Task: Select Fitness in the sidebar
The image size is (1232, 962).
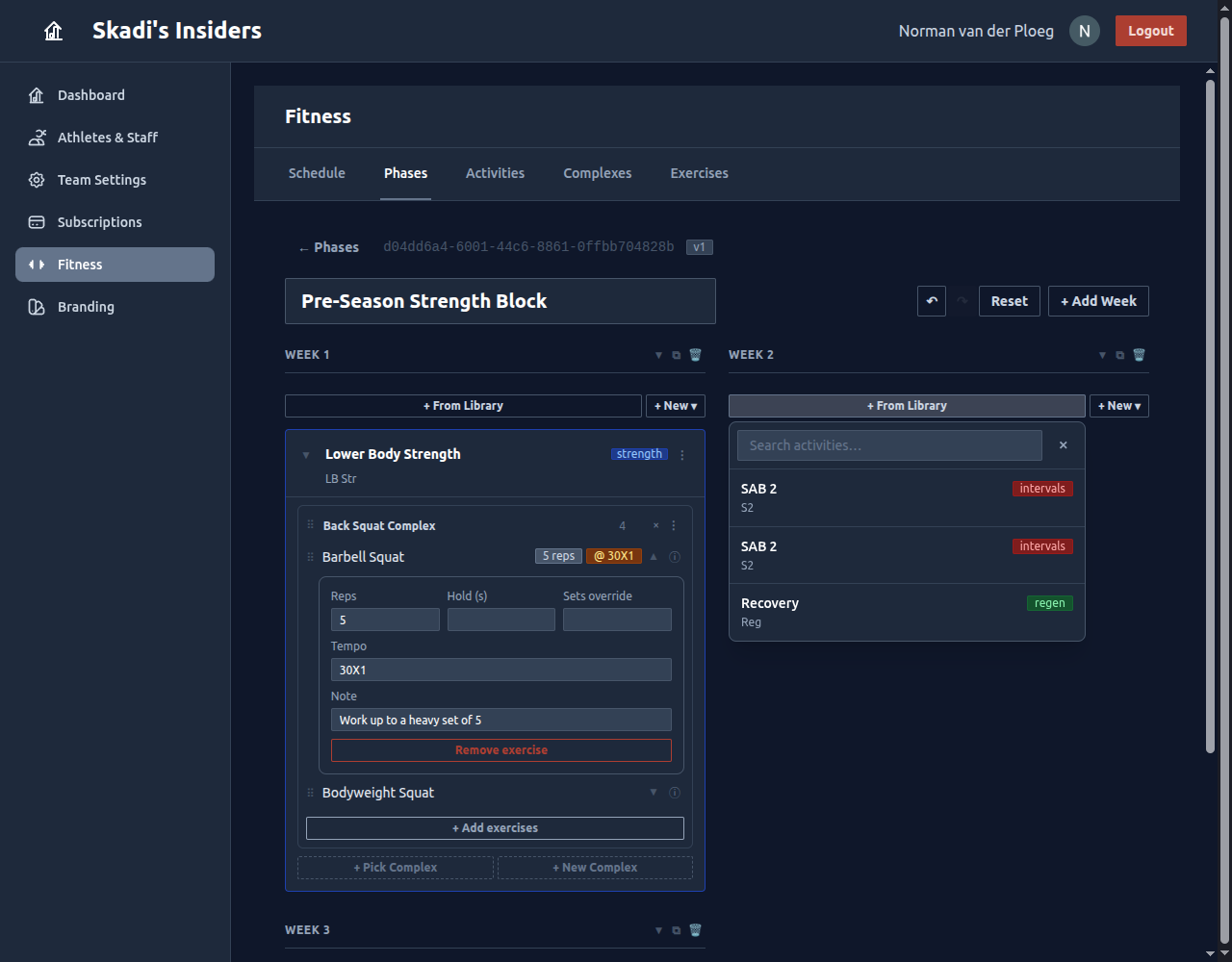Action: click(115, 265)
